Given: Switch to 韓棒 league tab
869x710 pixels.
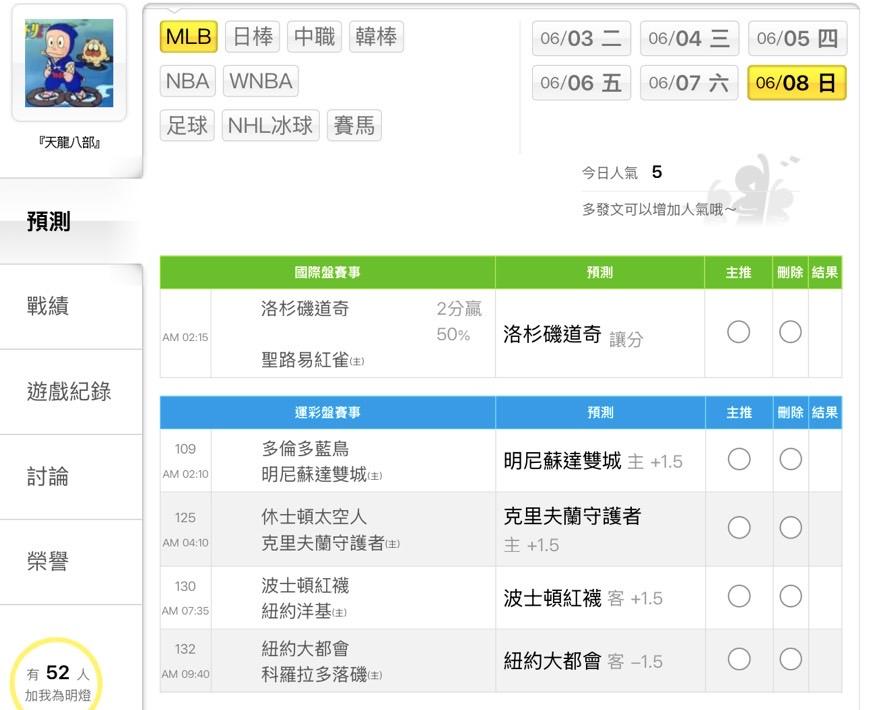Looking at the screenshot, I should (x=376, y=37).
